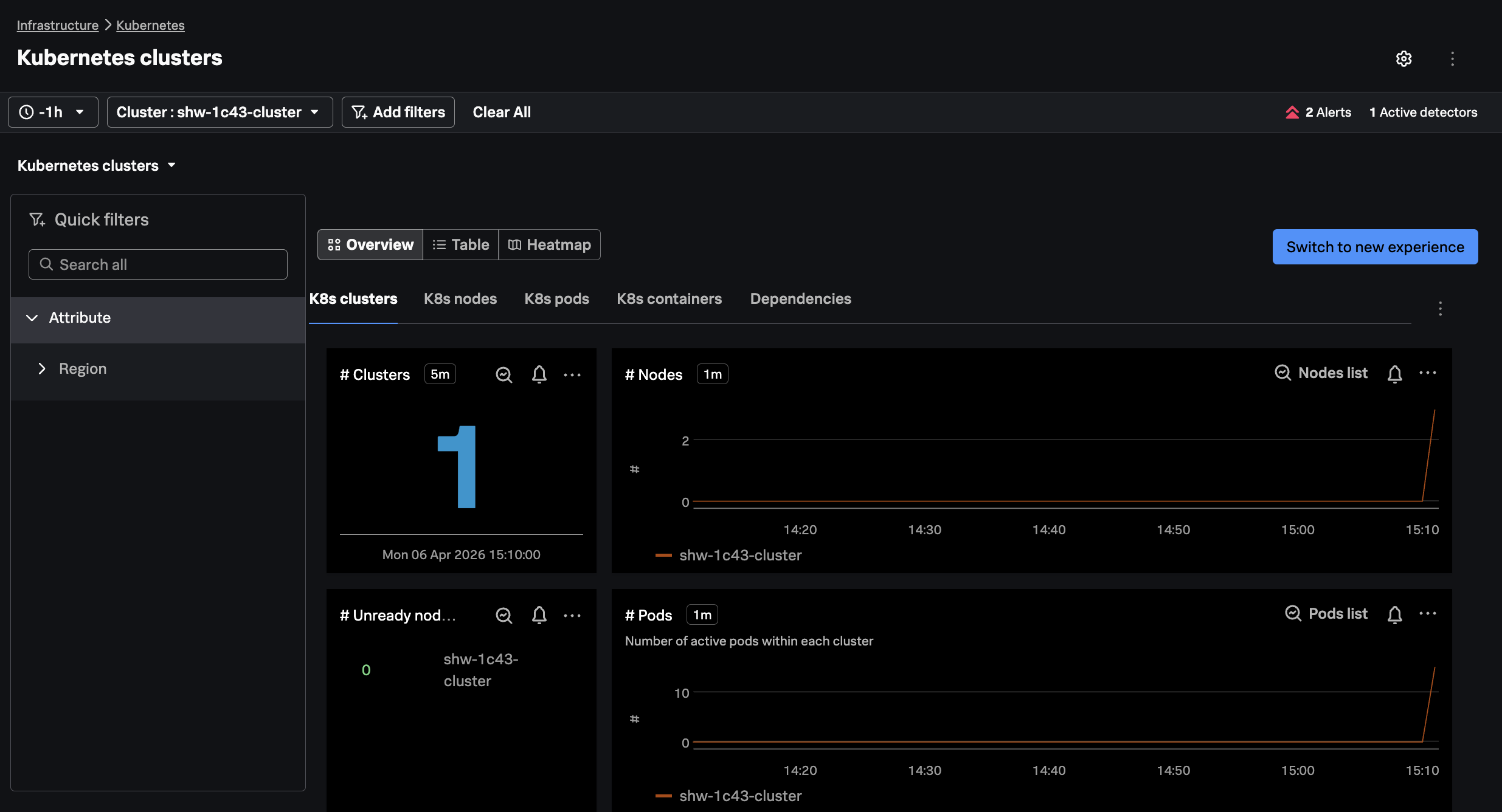The height and width of the screenshot is (812, 1502).
Task: Click 1m resolution badge on # Nodes
Action: point(712,374)
